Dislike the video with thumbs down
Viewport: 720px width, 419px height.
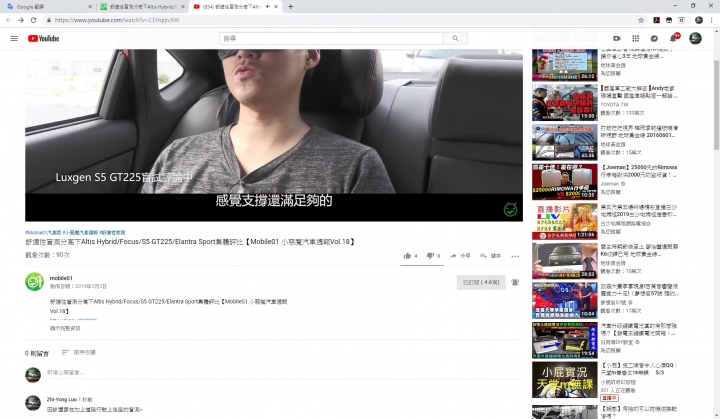pyautogui.click(x=433, y=256)
